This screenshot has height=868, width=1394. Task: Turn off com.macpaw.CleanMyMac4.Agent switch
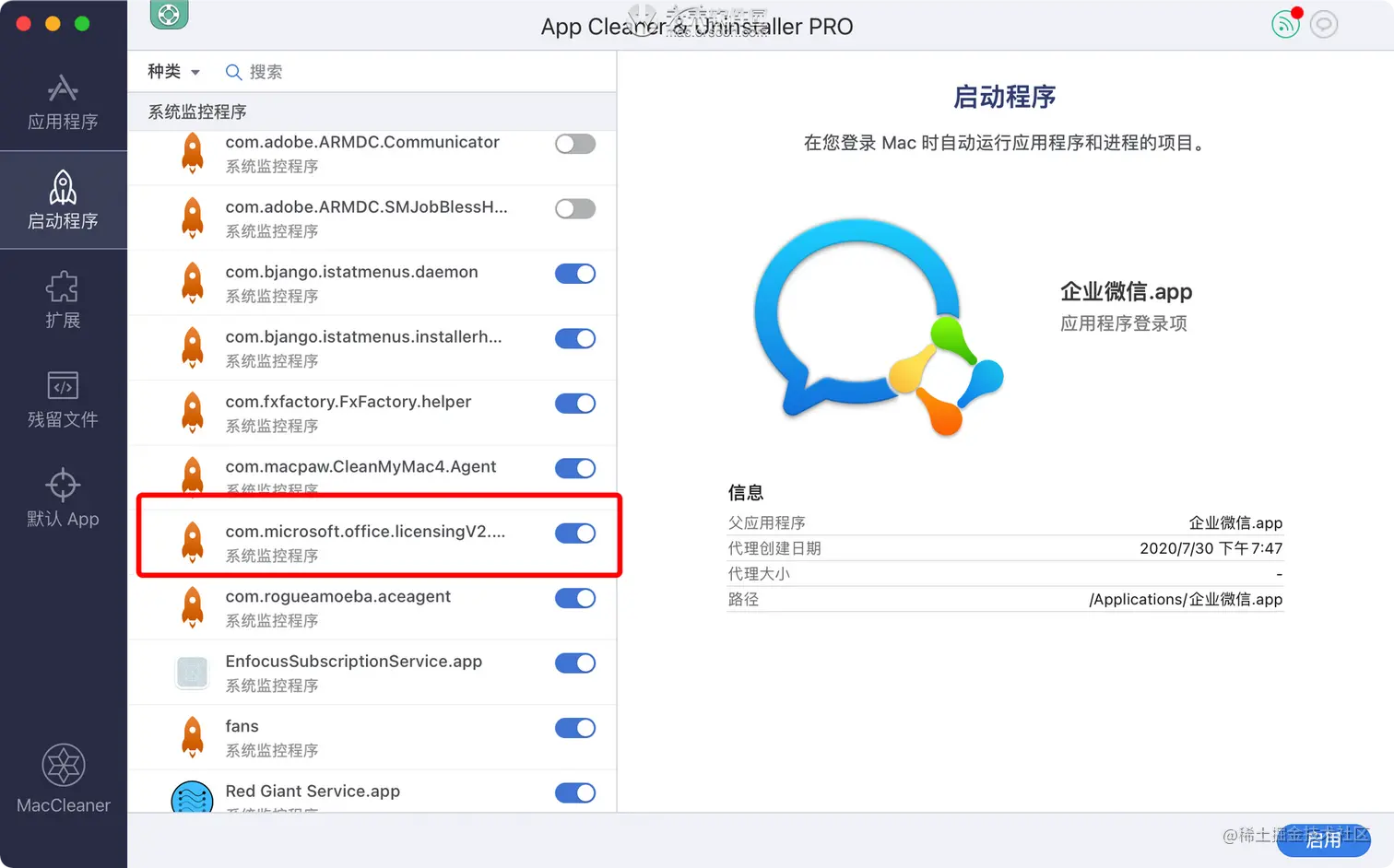[x=575, y=468]
